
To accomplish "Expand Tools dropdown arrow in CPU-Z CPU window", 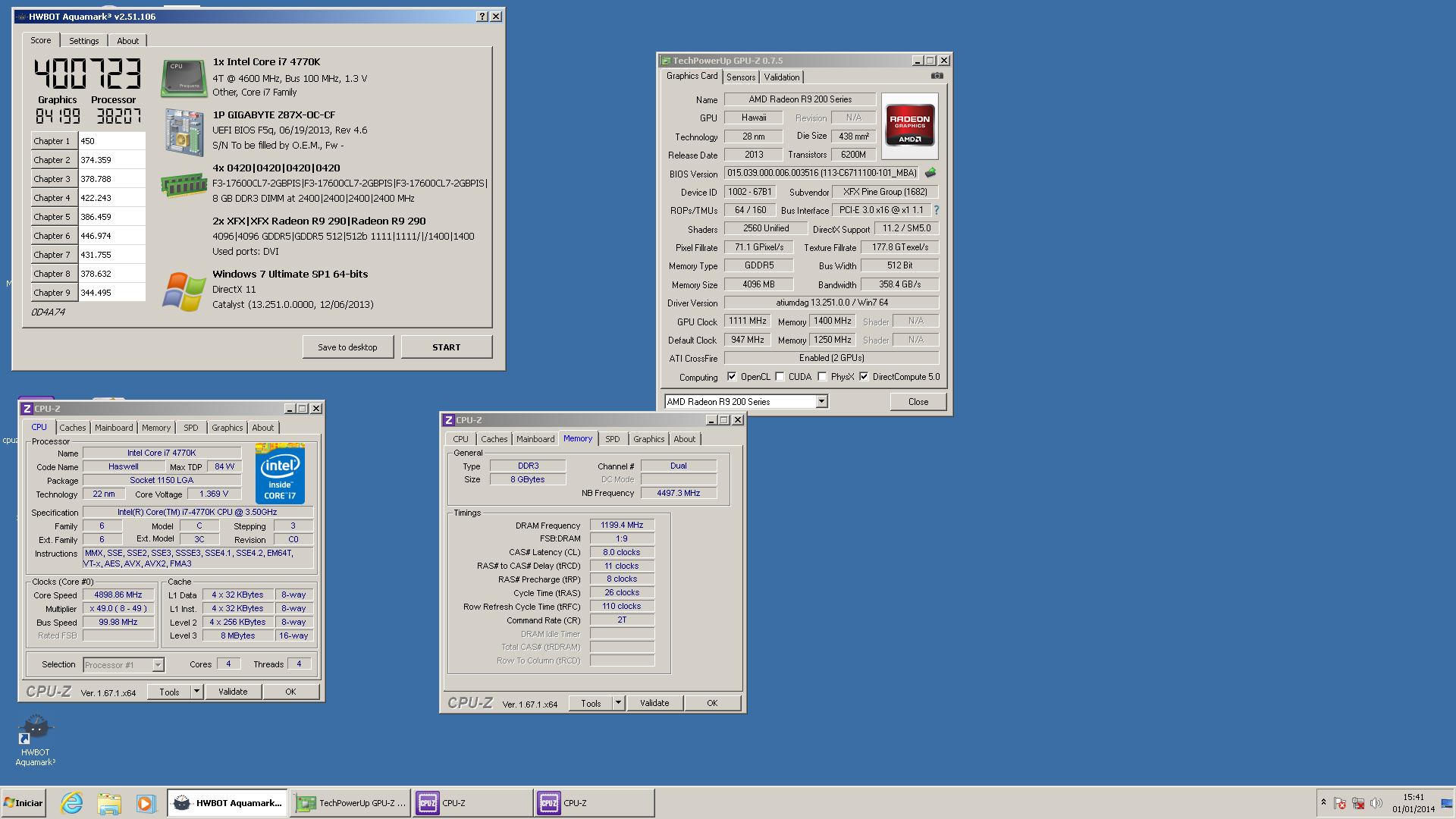I will [x=196, y=692].
